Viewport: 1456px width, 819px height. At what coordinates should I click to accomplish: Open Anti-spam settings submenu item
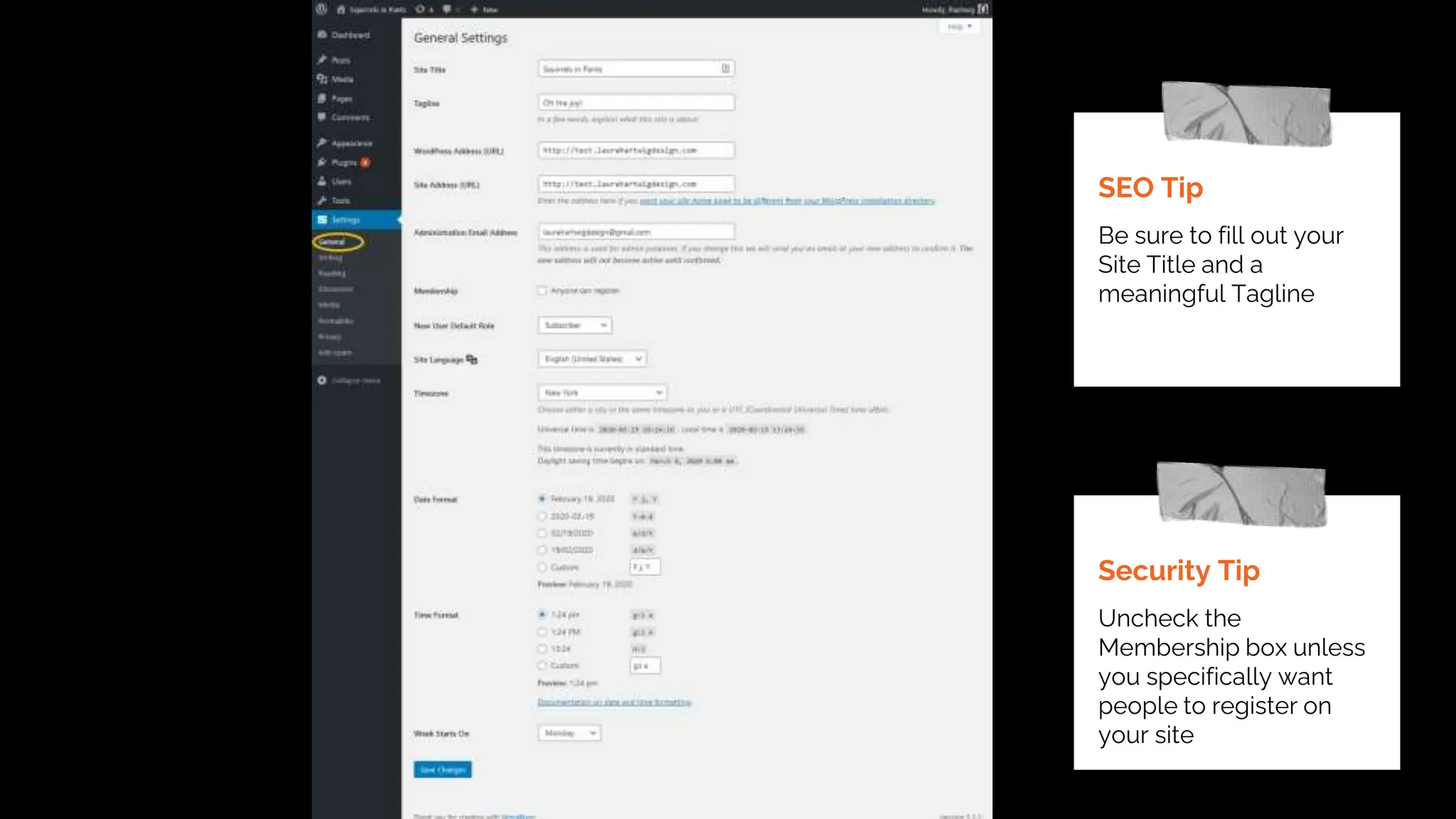click(x=335, y=353)
